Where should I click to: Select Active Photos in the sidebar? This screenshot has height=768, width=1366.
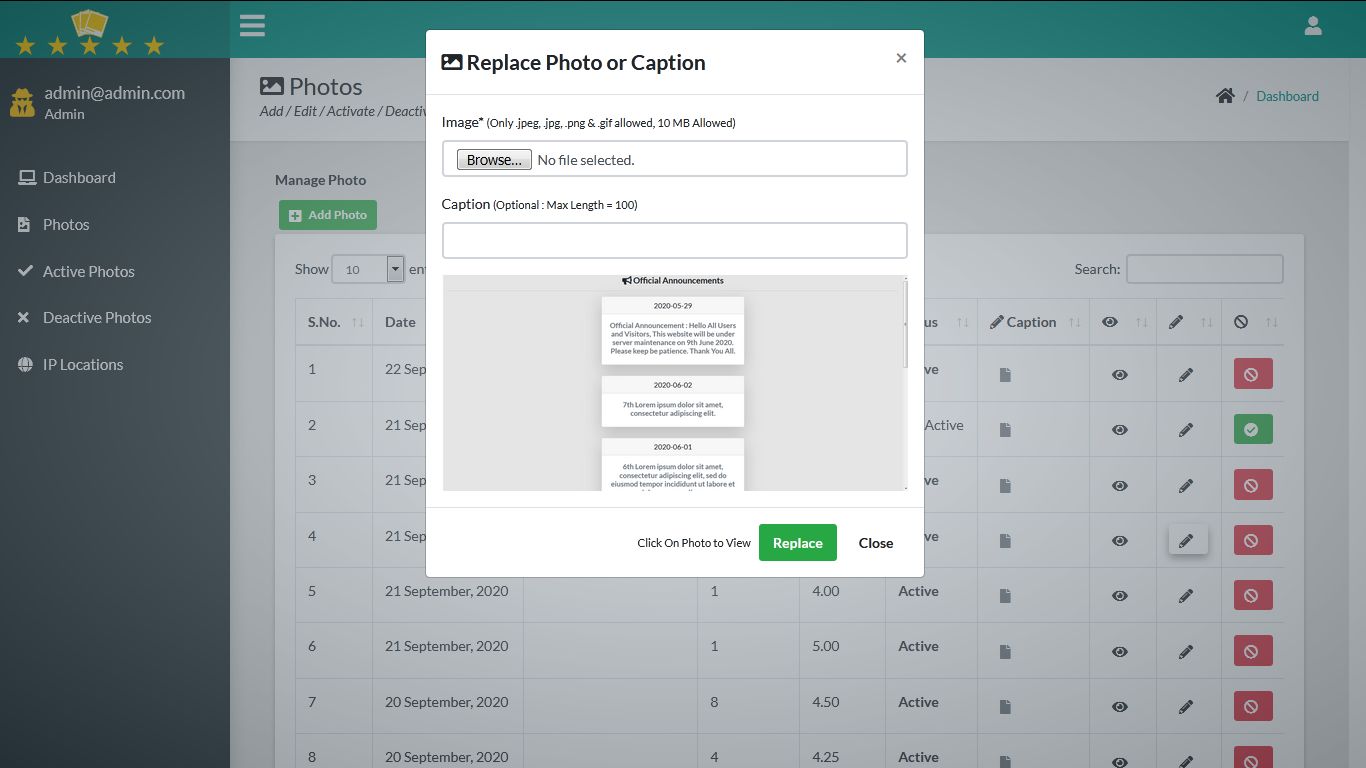(x=88, y=271)
